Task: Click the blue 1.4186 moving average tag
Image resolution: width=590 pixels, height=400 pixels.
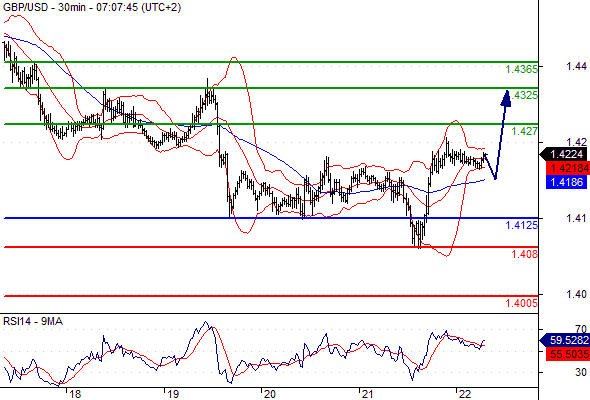Action: coord(567,182)
